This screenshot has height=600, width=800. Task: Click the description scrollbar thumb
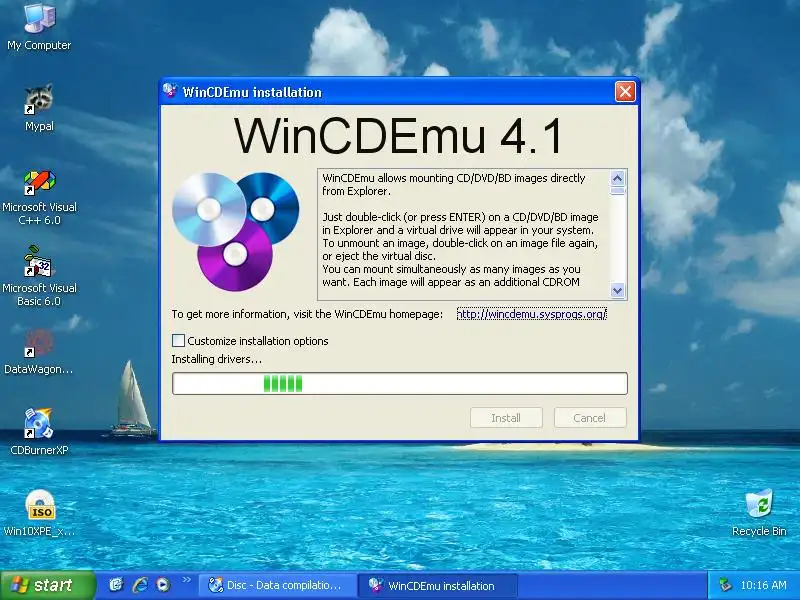617,191
